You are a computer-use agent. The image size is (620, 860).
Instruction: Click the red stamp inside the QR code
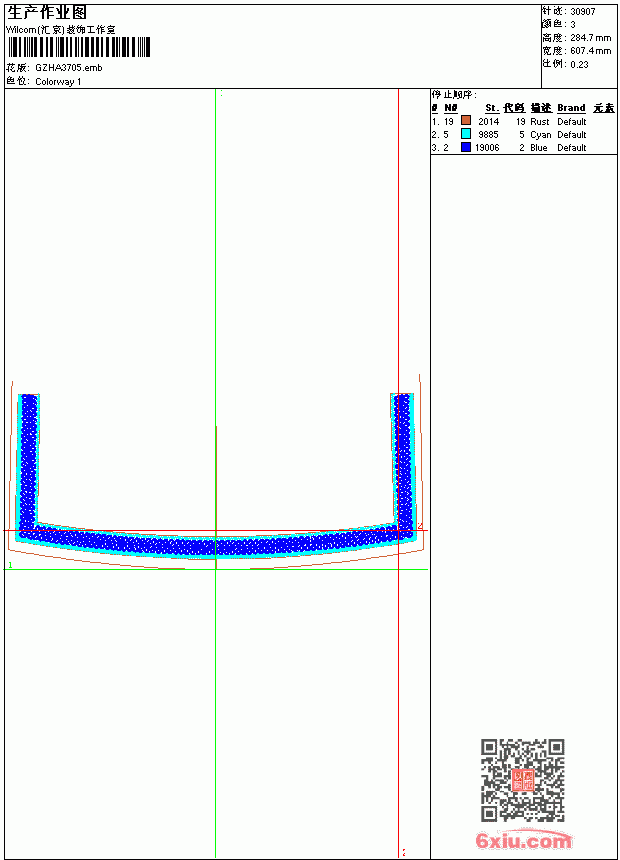(x=523, y=780)
